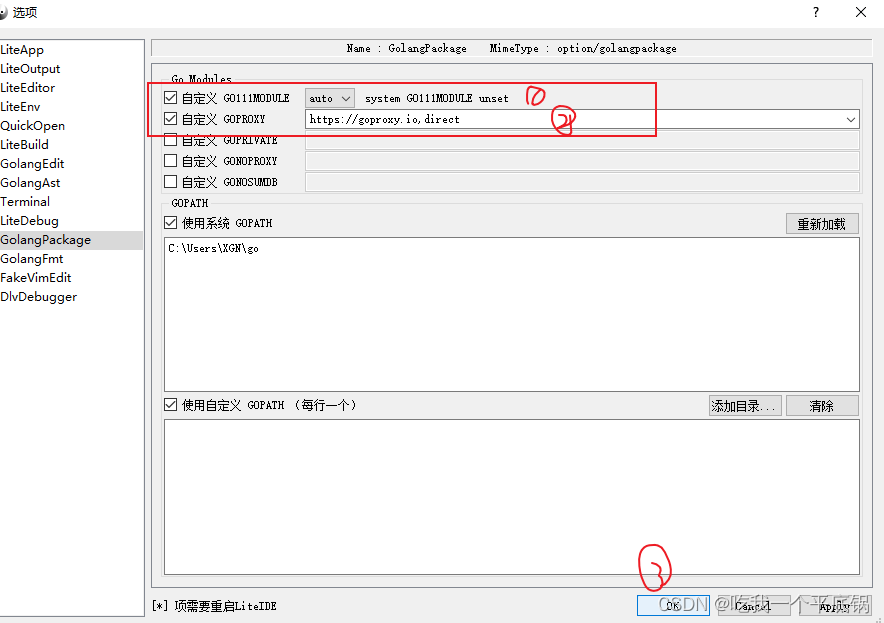Expand the GOPROXY value dropdown

pyautogui.click(x=850, y=119)
